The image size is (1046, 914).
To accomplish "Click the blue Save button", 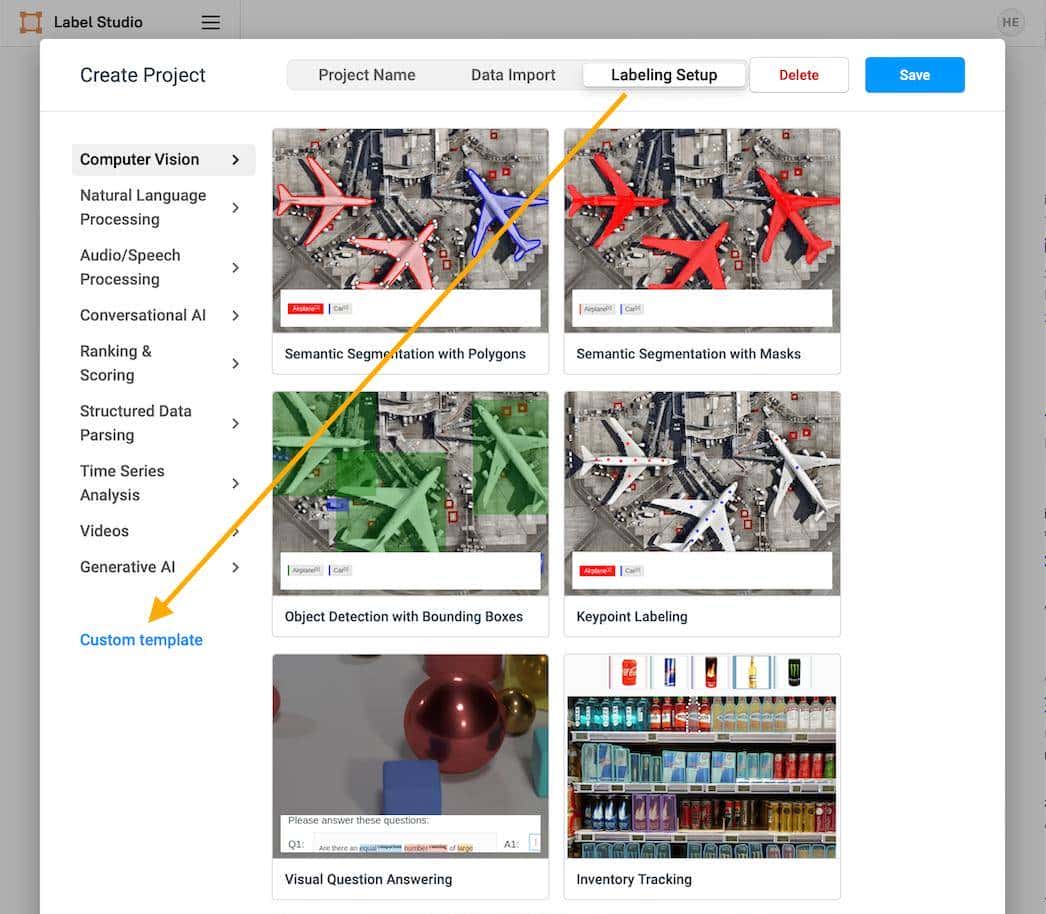I will click(914, 75).
